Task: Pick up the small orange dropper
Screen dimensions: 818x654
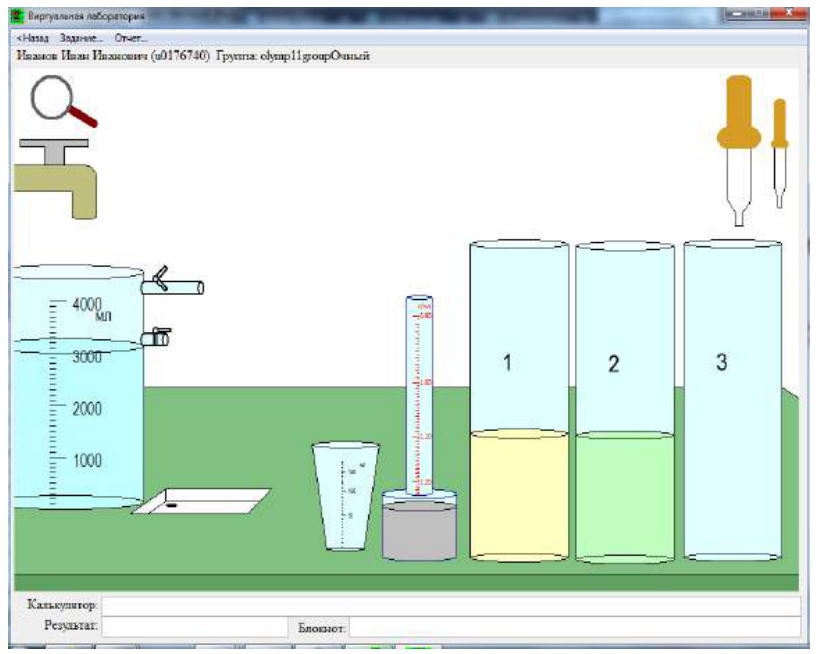Action: (x=779, y=153)
